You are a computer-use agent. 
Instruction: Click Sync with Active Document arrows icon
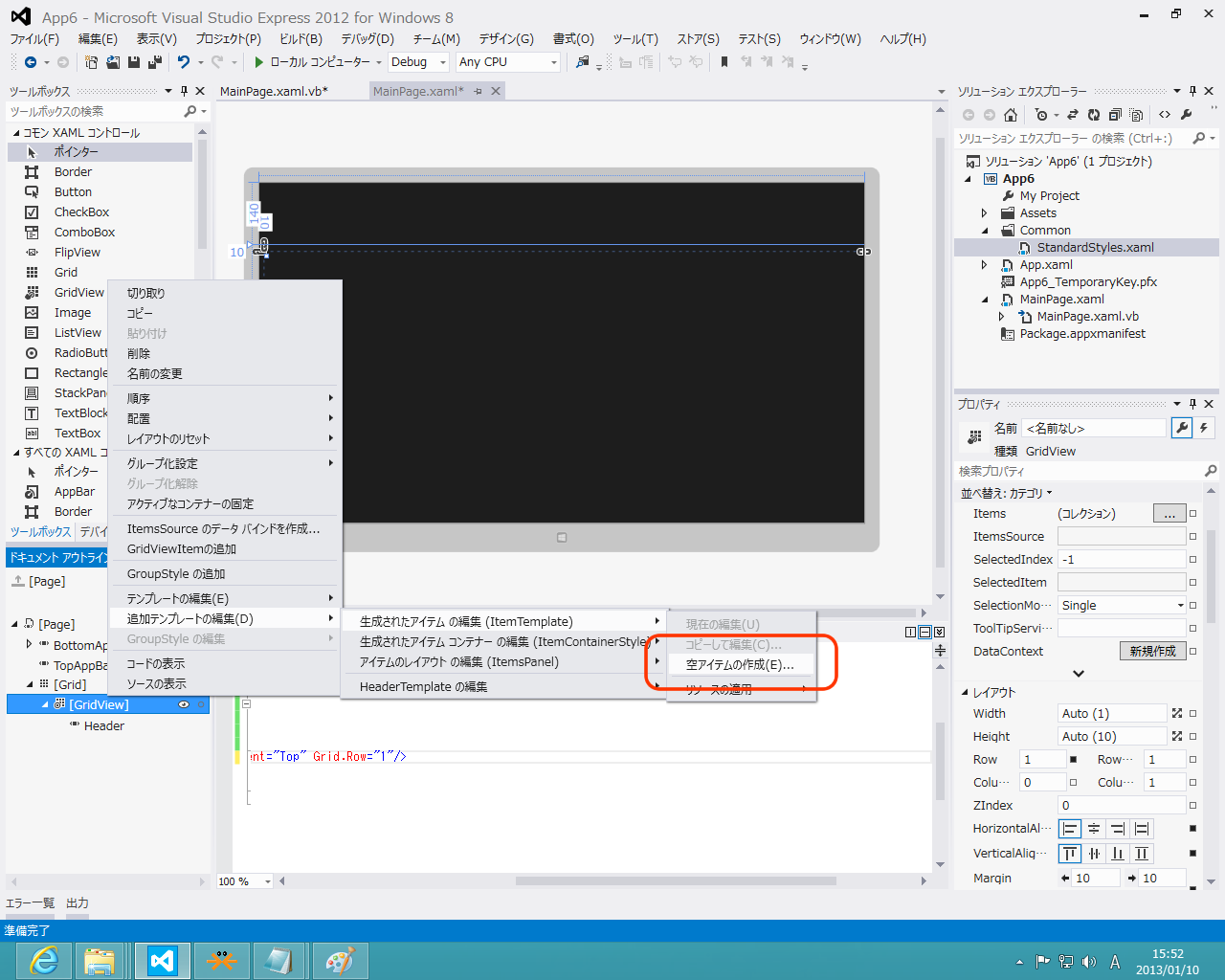1073,115
